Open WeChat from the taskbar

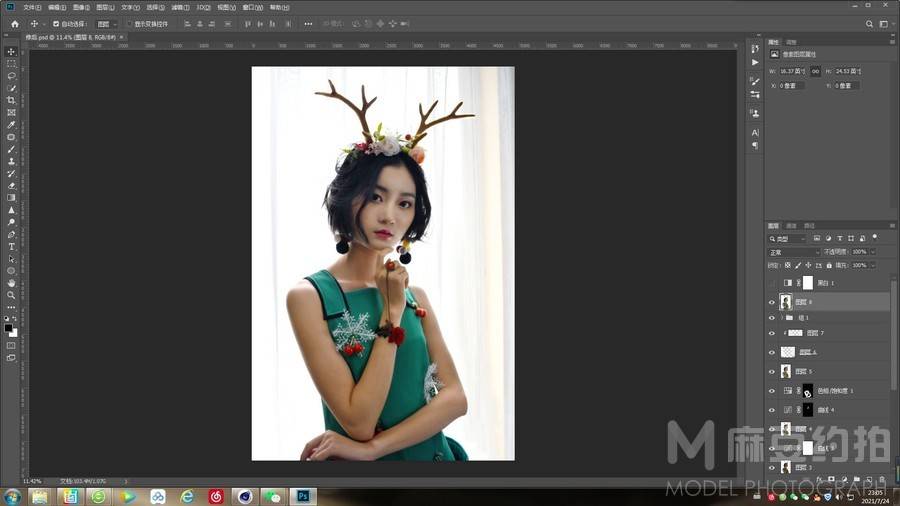tap(273, 496)
